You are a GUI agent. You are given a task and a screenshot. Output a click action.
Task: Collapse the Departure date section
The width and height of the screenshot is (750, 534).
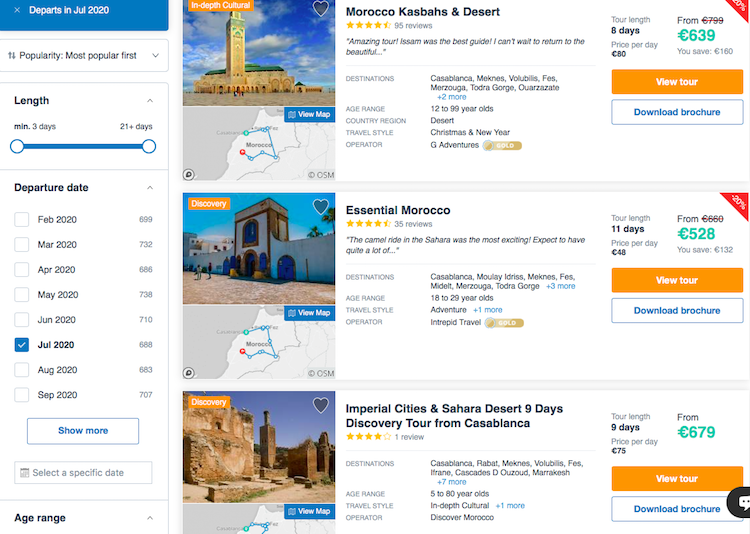coord(150,188)
